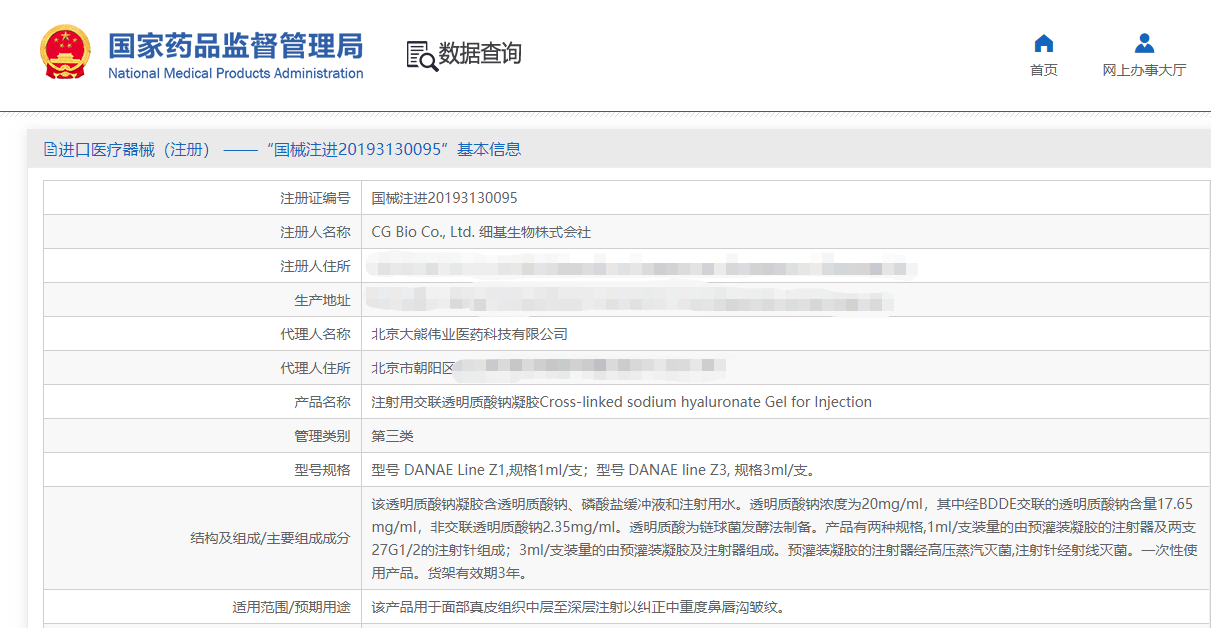Click the 国家药品监督管理局 title text
The height and width of the screenshot is (628, 1211).
point(236,45)
